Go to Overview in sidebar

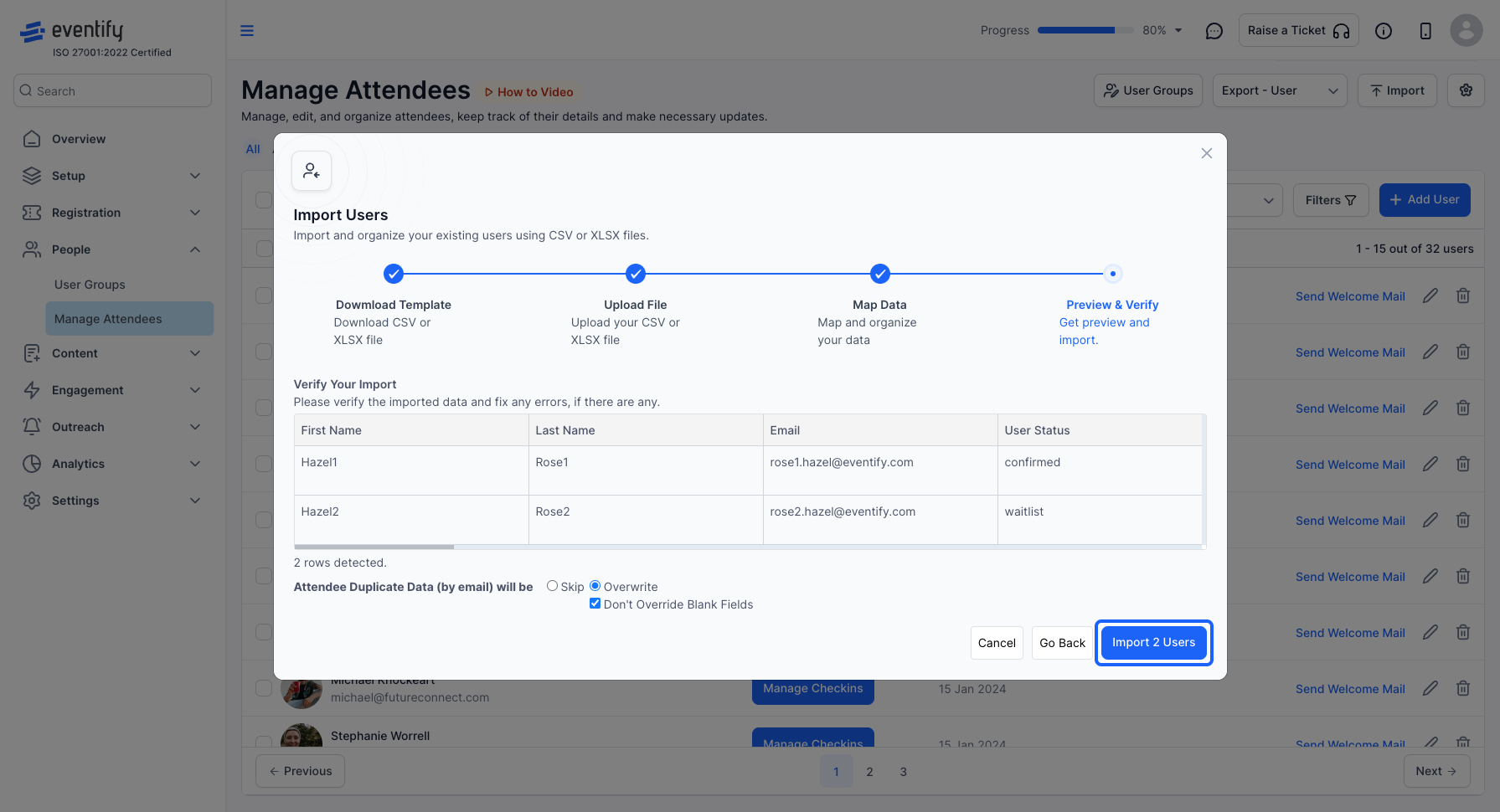click(79, 139)
